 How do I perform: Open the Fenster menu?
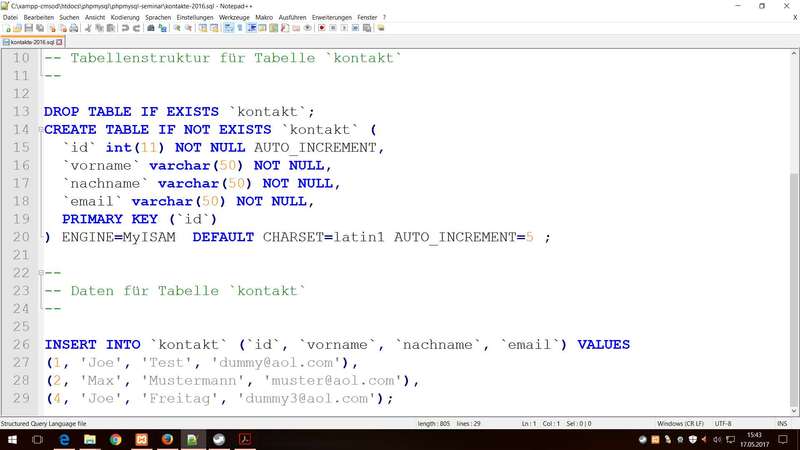367,17
